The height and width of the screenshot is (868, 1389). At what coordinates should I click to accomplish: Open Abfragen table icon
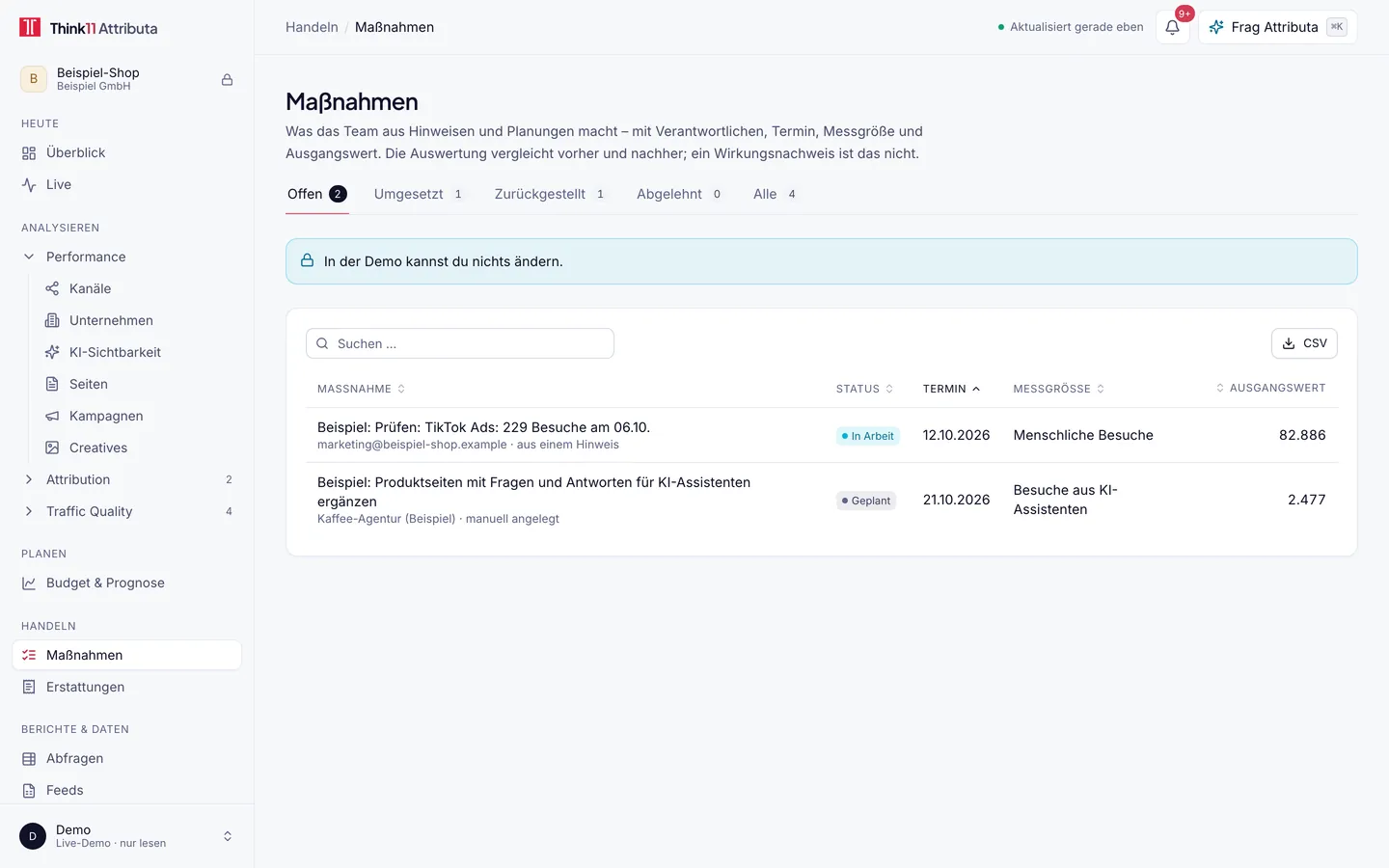click(29, 758)
